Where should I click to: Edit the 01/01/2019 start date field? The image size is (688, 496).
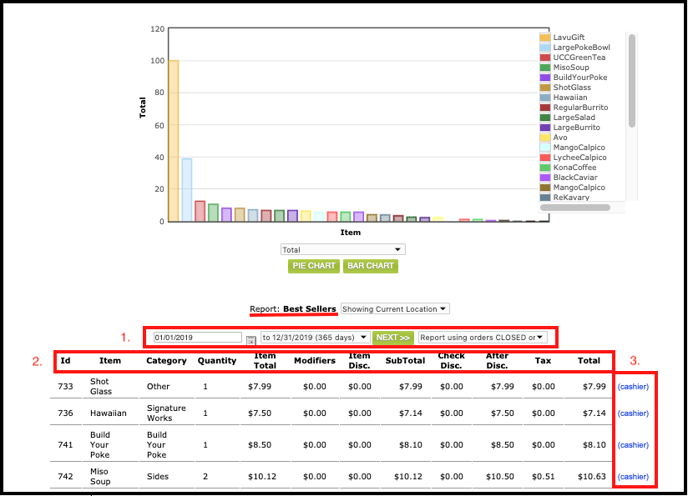tap(197, 337)
